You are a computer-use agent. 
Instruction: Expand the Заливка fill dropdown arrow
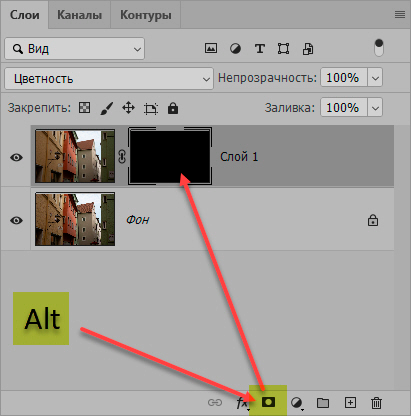[375, 108]
